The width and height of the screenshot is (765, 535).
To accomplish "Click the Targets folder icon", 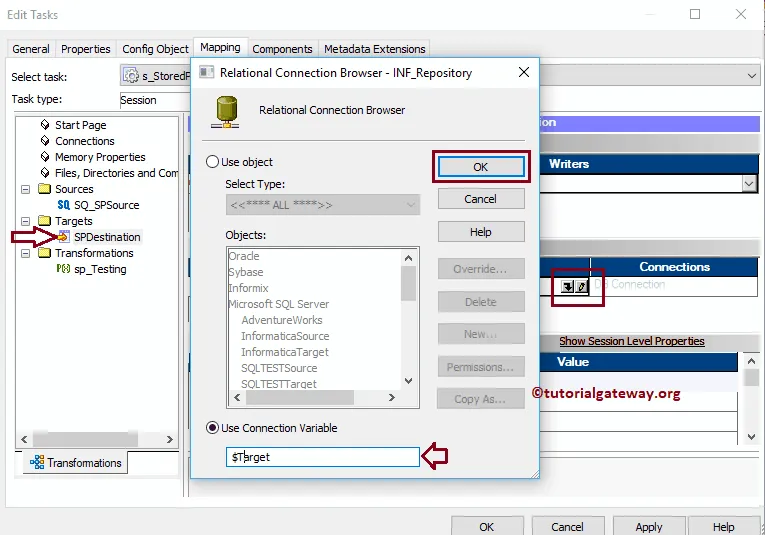I will [x=44, y=221].
